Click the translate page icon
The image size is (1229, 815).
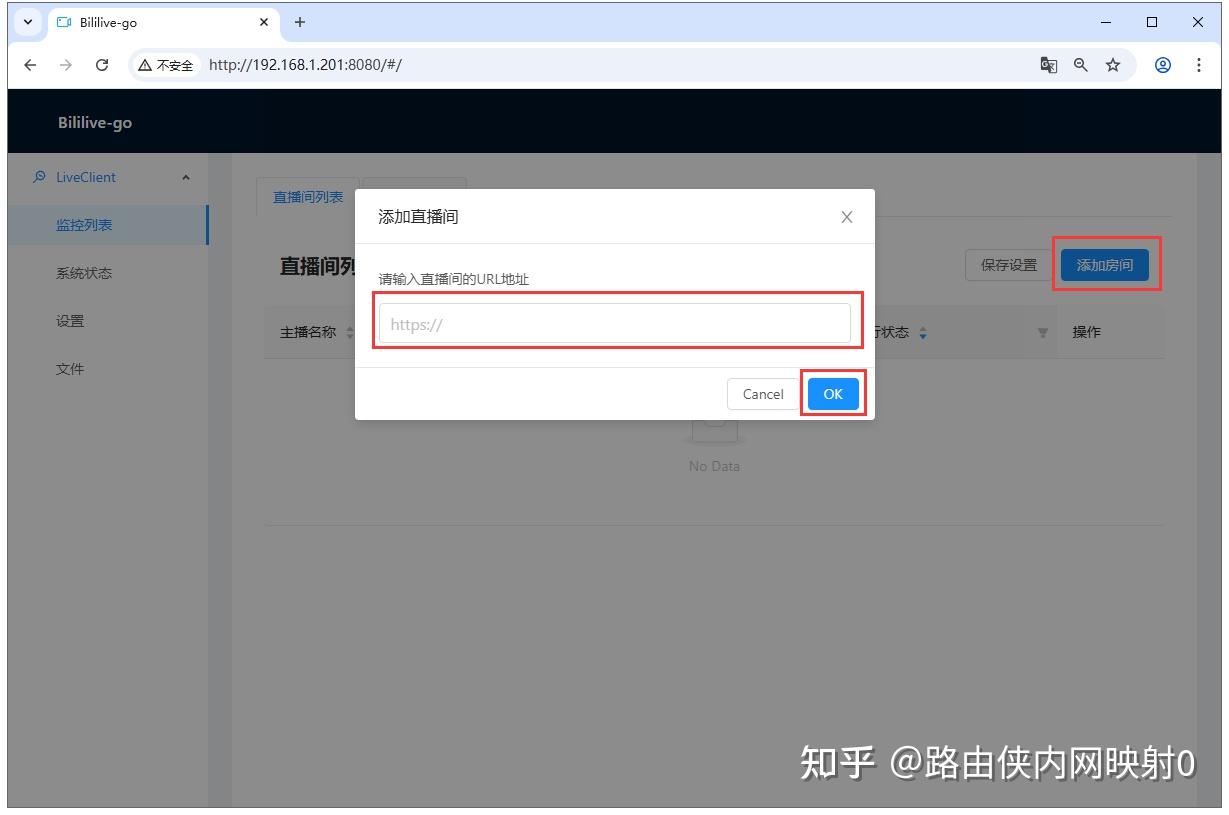click(x=1048, y=65)
